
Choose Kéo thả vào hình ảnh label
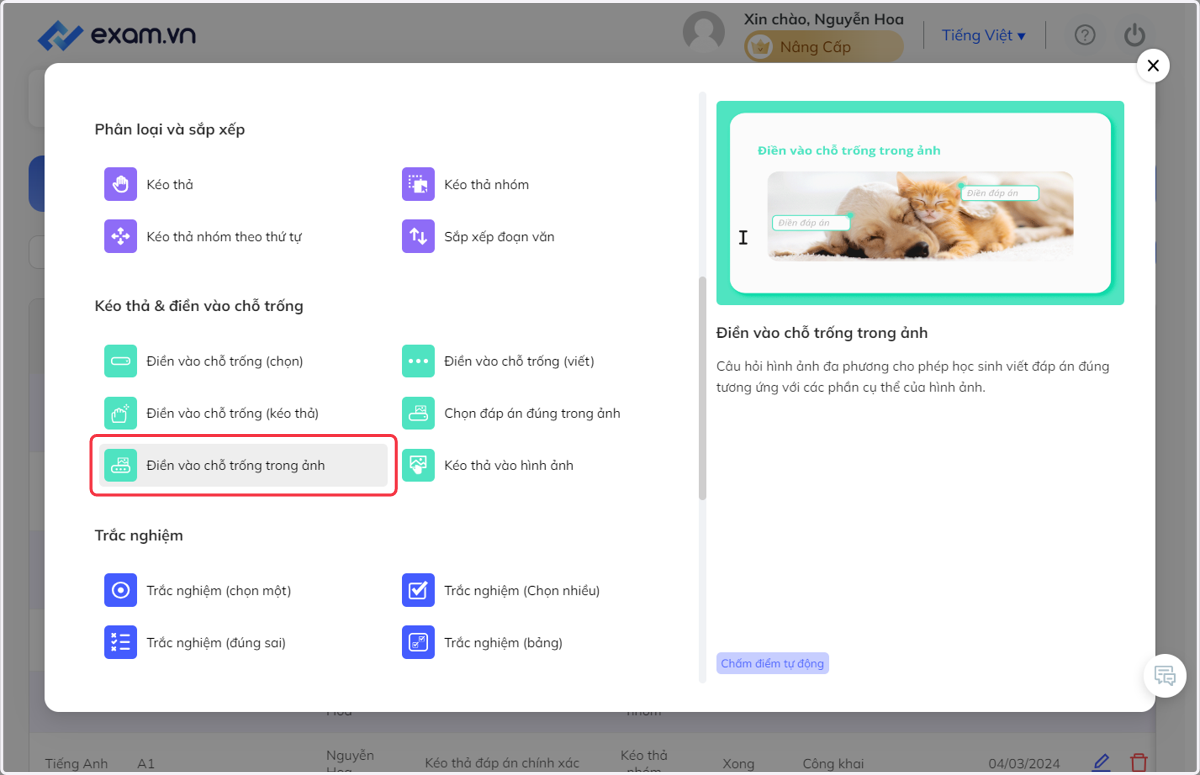point(509,465)
